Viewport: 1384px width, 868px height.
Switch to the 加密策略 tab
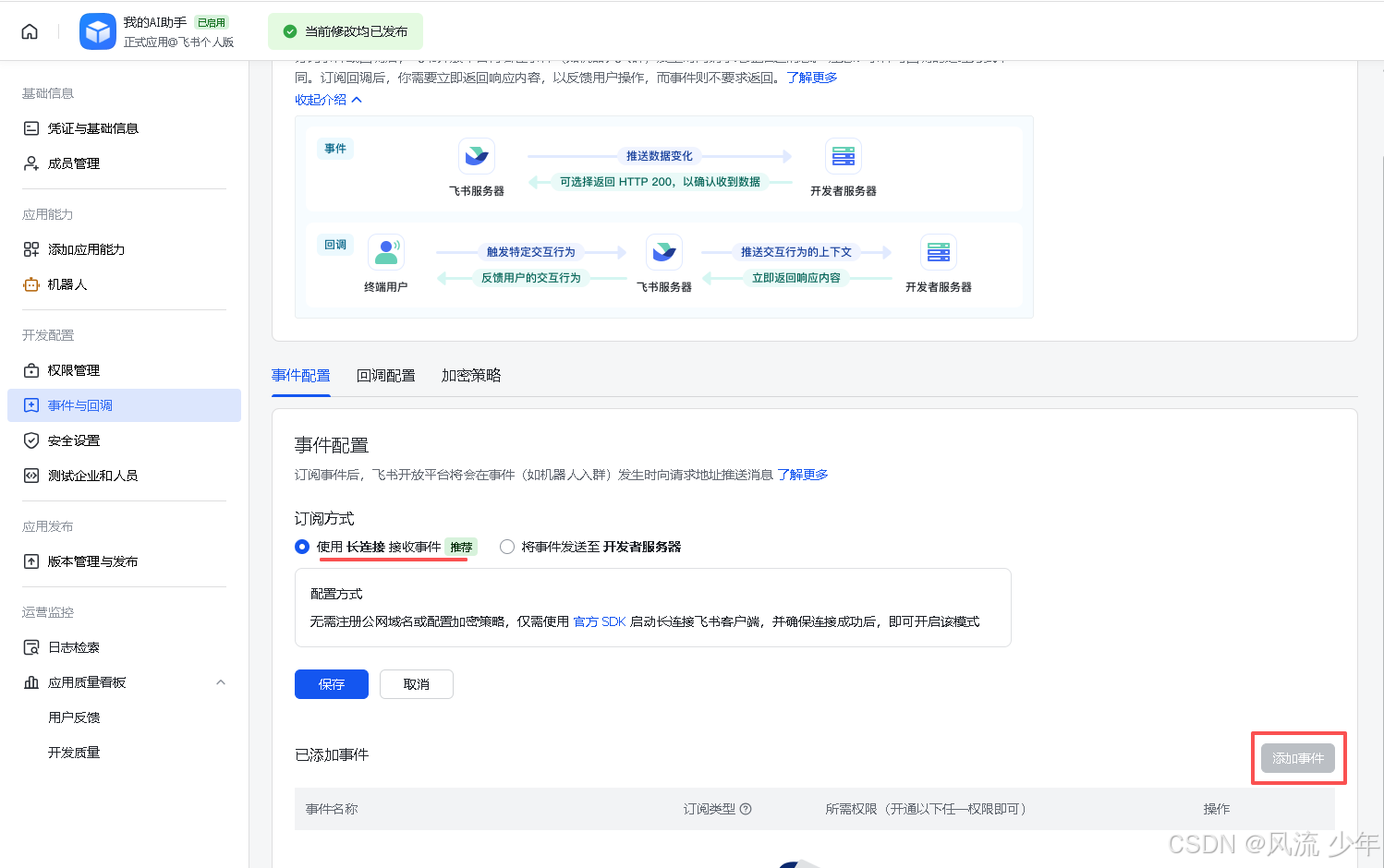pos(471,376)
